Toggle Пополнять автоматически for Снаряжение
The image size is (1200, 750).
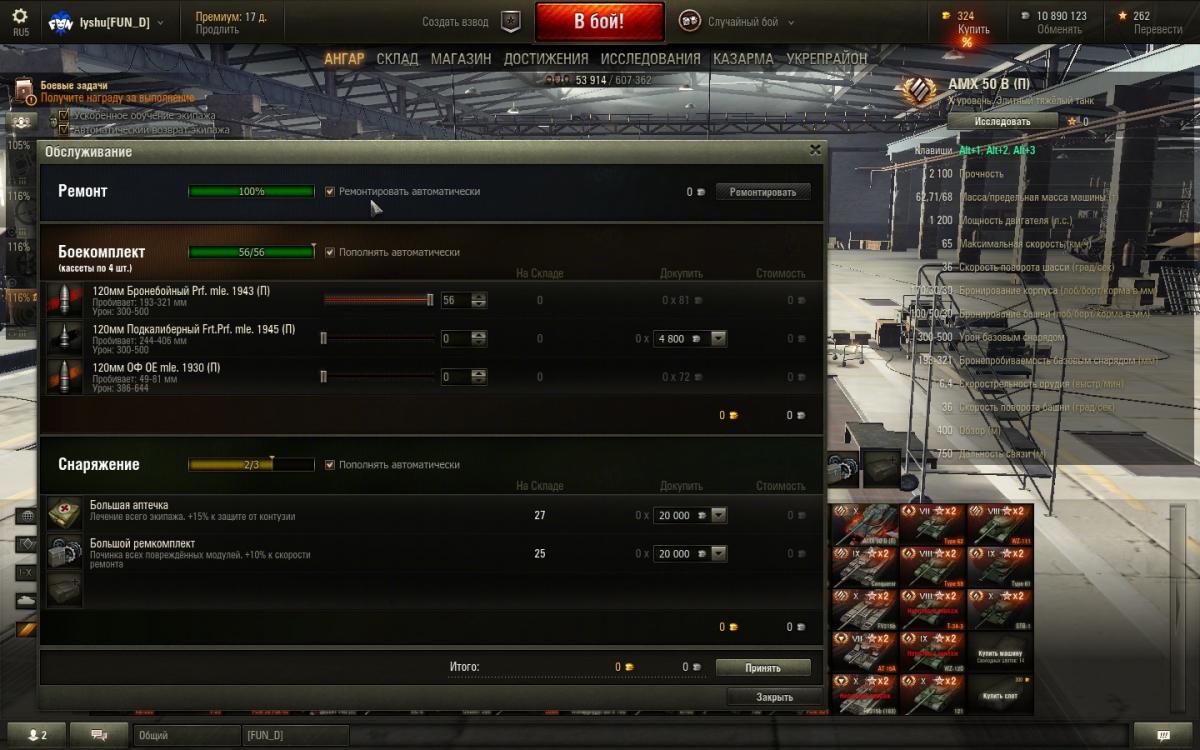click(330, 464)
